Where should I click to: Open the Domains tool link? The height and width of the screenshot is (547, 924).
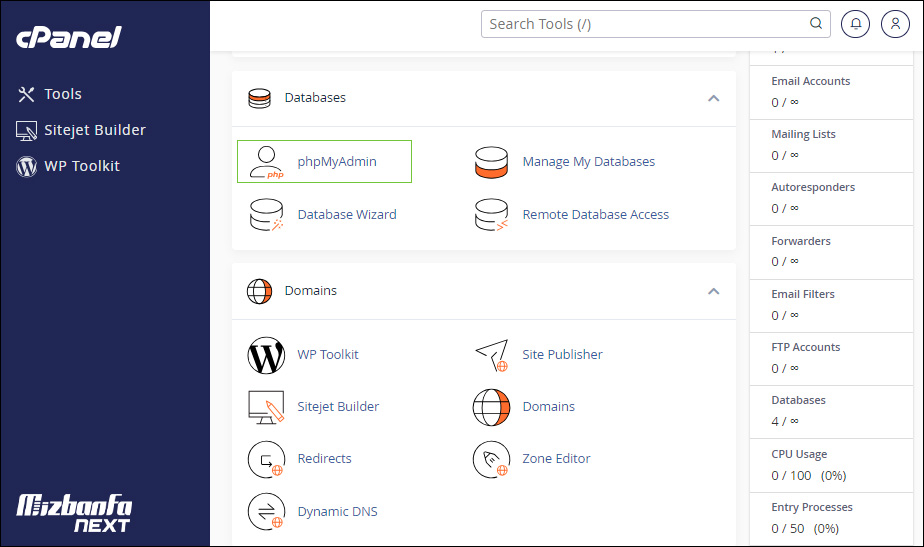[x=549, y=407]
